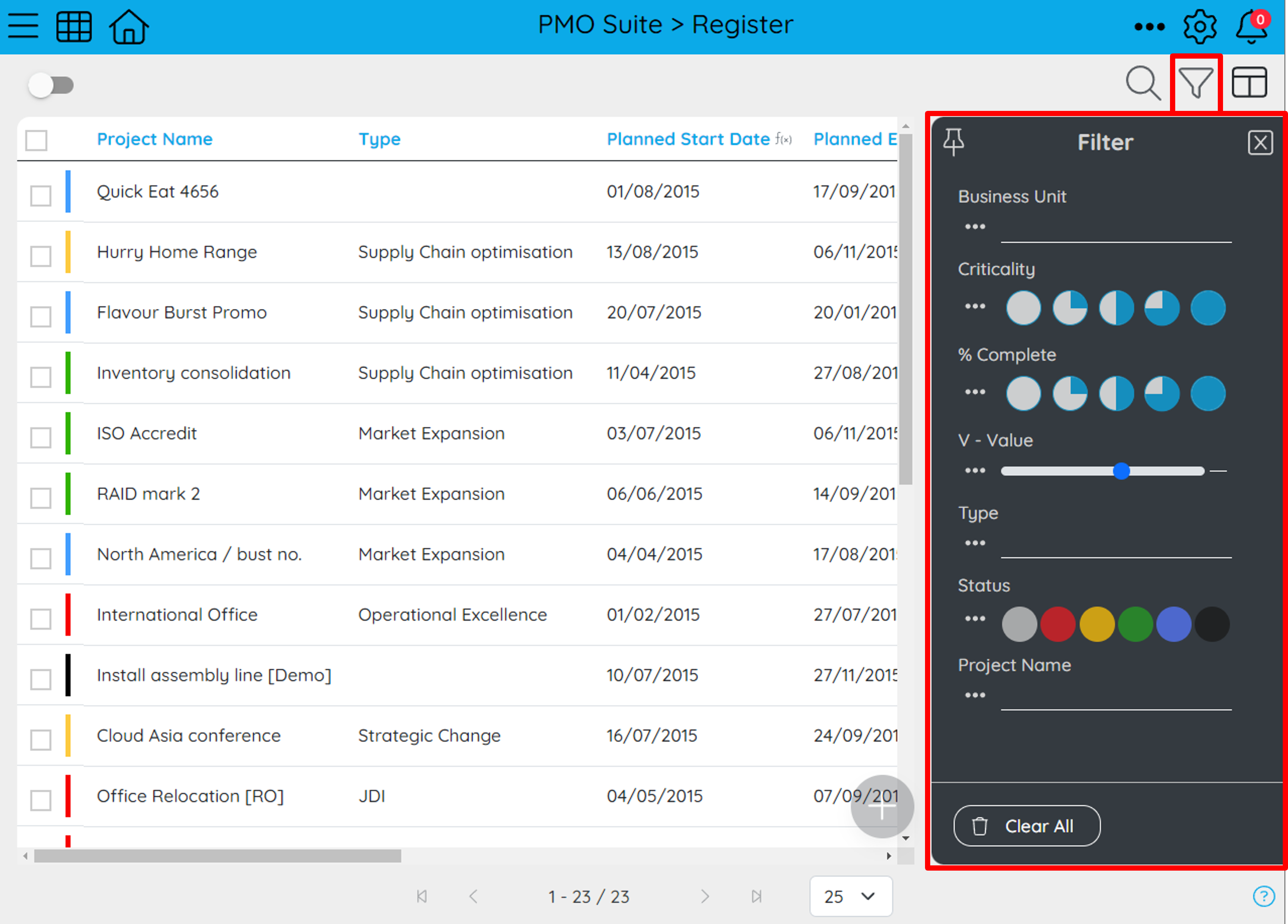Go to the next page
Viewport: 1288px width, 924px height.
[705, 896]
